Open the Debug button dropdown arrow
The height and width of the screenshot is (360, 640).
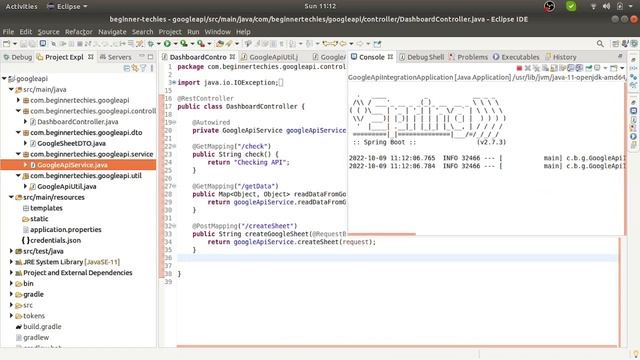click(x=158, y=44)
